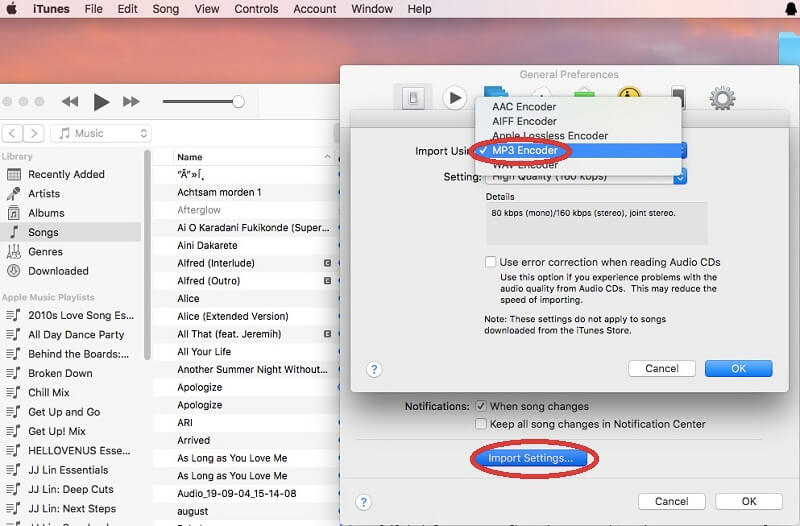
Task: Open help for the import settings dialog
Action: 374,369
